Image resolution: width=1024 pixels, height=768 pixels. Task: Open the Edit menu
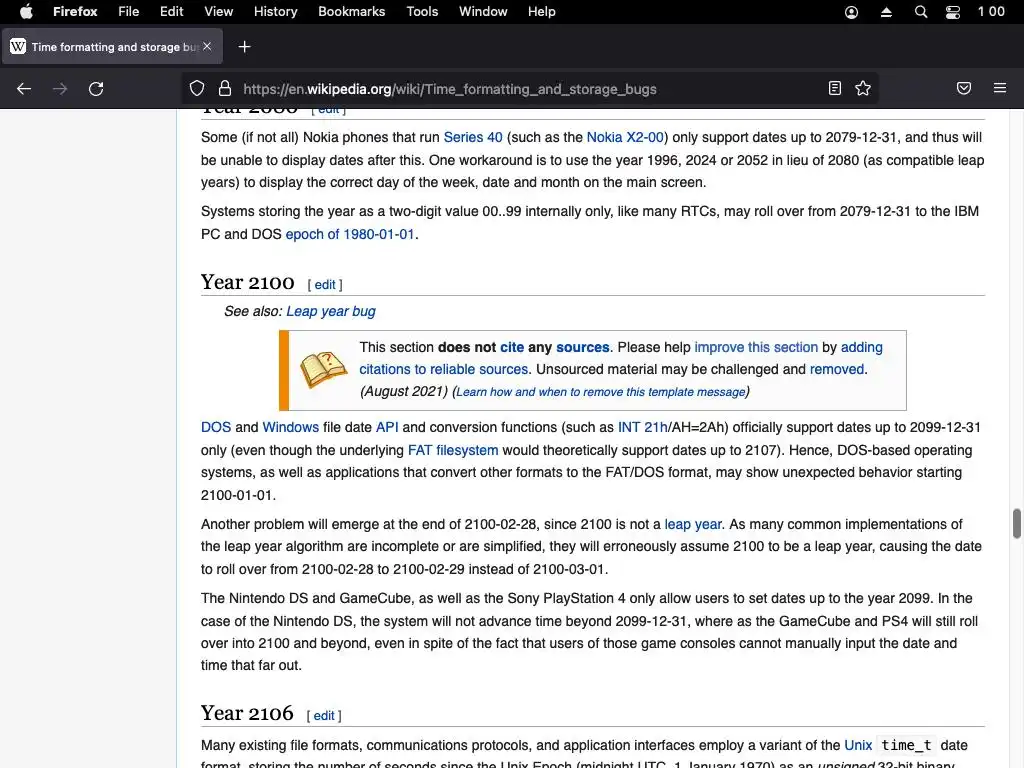171,12
